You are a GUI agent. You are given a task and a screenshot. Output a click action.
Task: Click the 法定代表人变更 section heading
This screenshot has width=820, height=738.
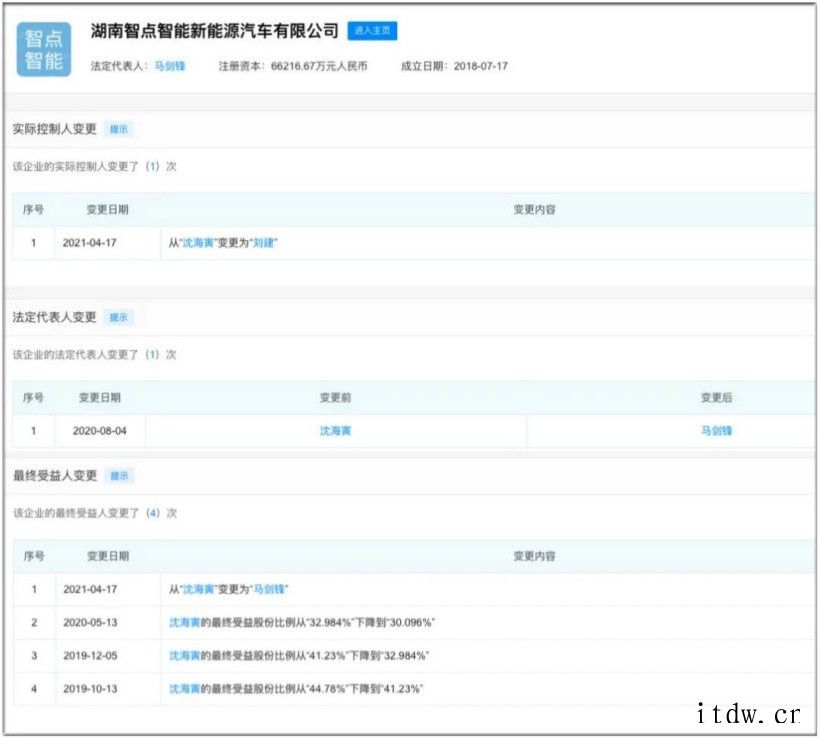pos(55,317)
